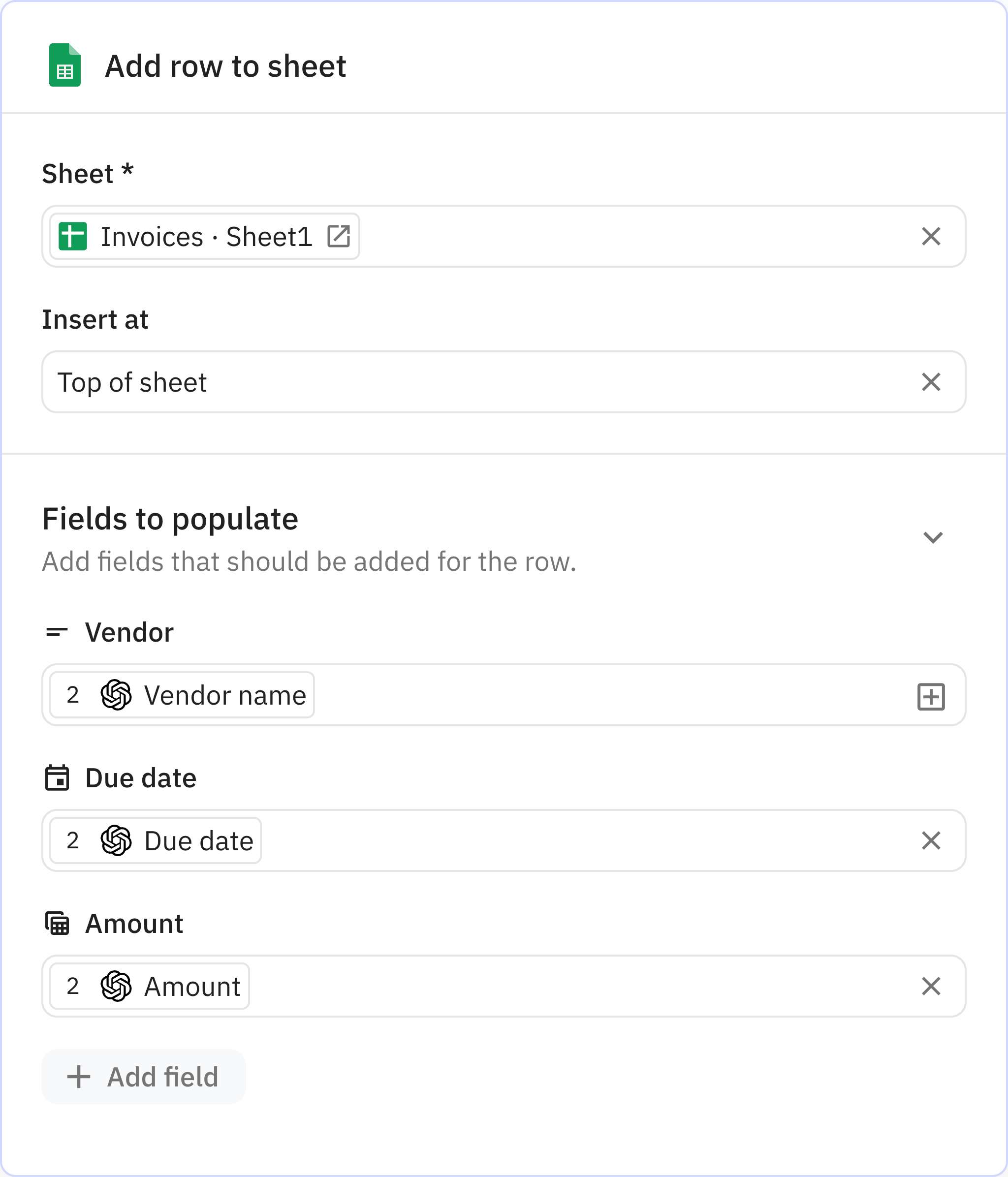Collapse the Fields to populate section
The width and height of the screenshot is (1008, 1177).
pos(932,537)
